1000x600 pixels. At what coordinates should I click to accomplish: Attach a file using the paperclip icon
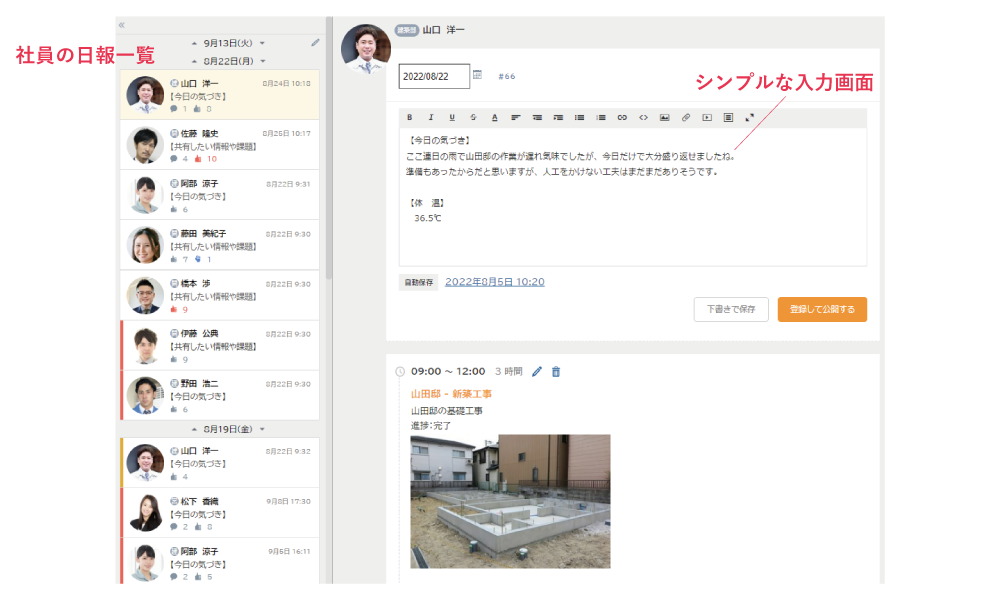(x=686, y=117)
